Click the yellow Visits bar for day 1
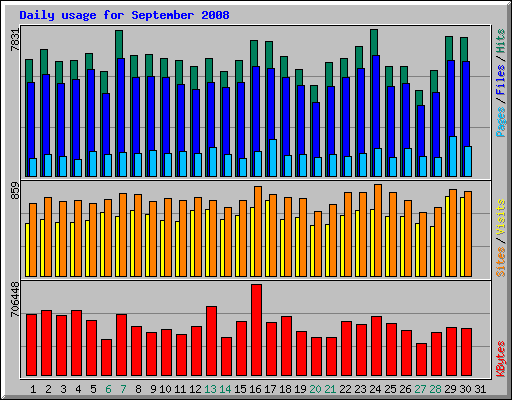 point(27,250)
